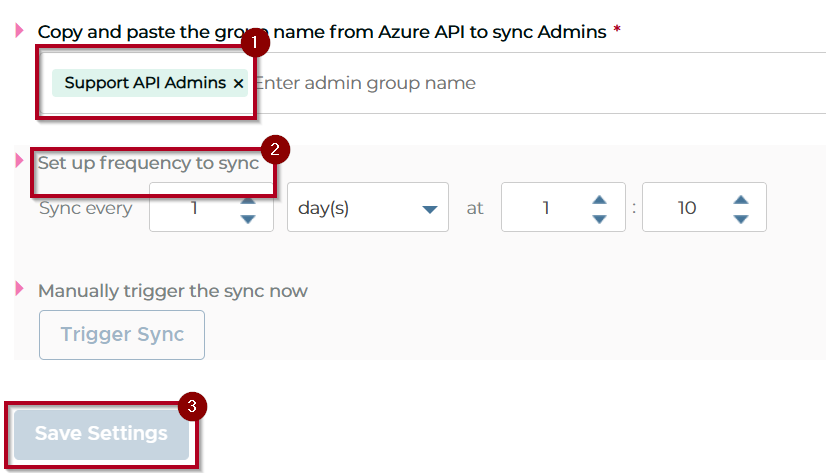826x473 pixels.
Task: Decrease the sync minute value
Action: 741,219
